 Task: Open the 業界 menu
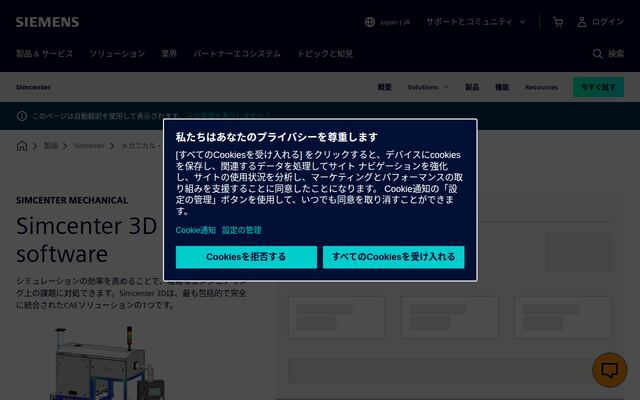169,54
